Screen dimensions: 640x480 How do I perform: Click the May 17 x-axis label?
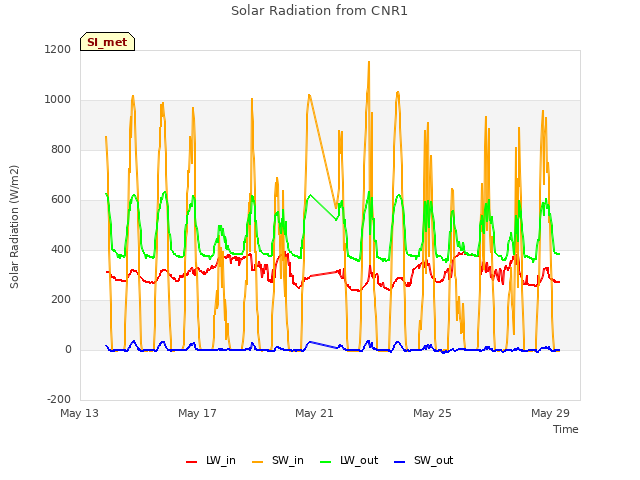click(x=197, y=413)
